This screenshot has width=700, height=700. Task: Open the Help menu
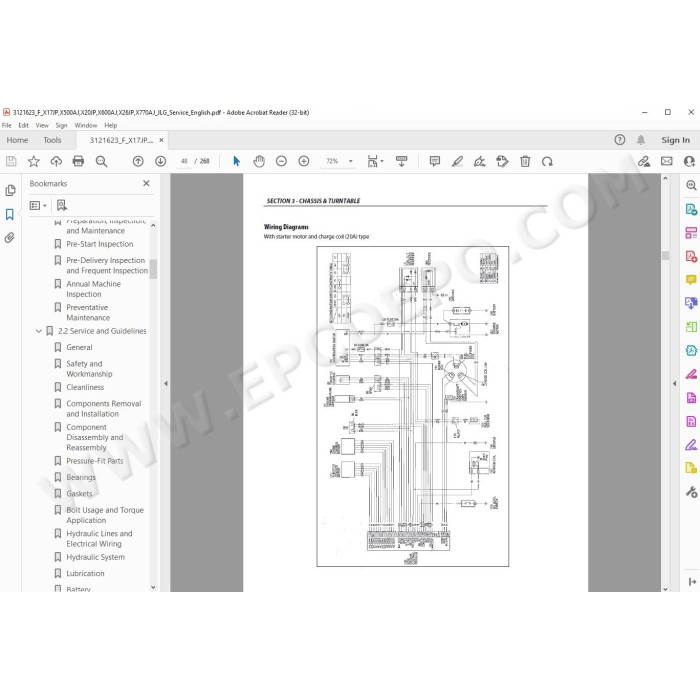click(x=111, y=125)
